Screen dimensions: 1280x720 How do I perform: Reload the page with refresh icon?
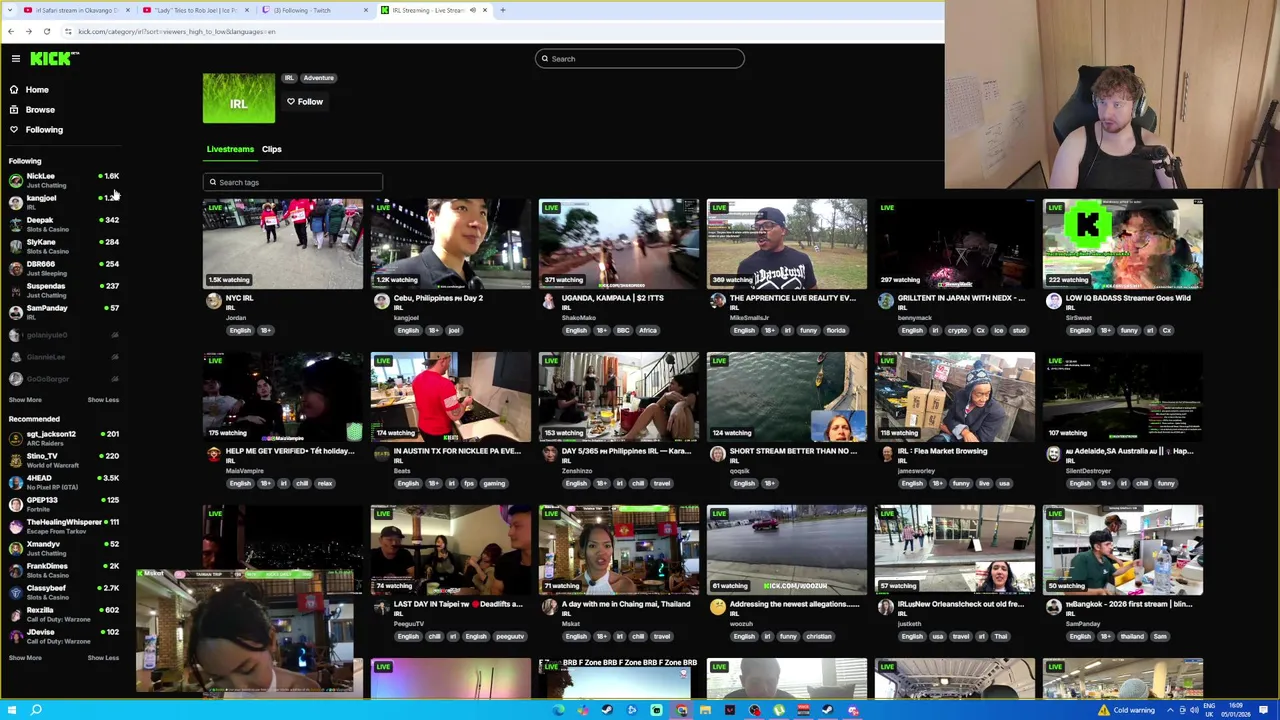[x=46, y=32]
